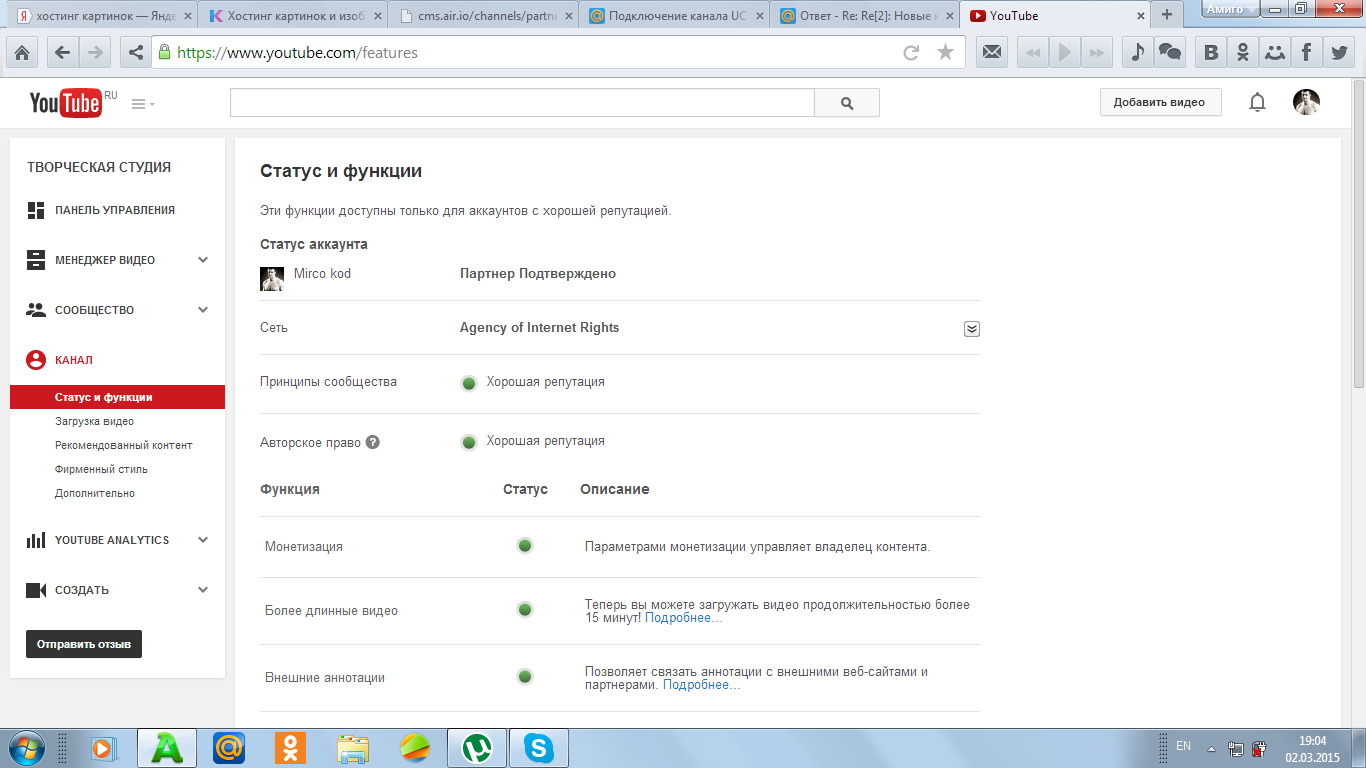
Task: Click the Партнер Подтверждено status text
Action: [538, 274]
